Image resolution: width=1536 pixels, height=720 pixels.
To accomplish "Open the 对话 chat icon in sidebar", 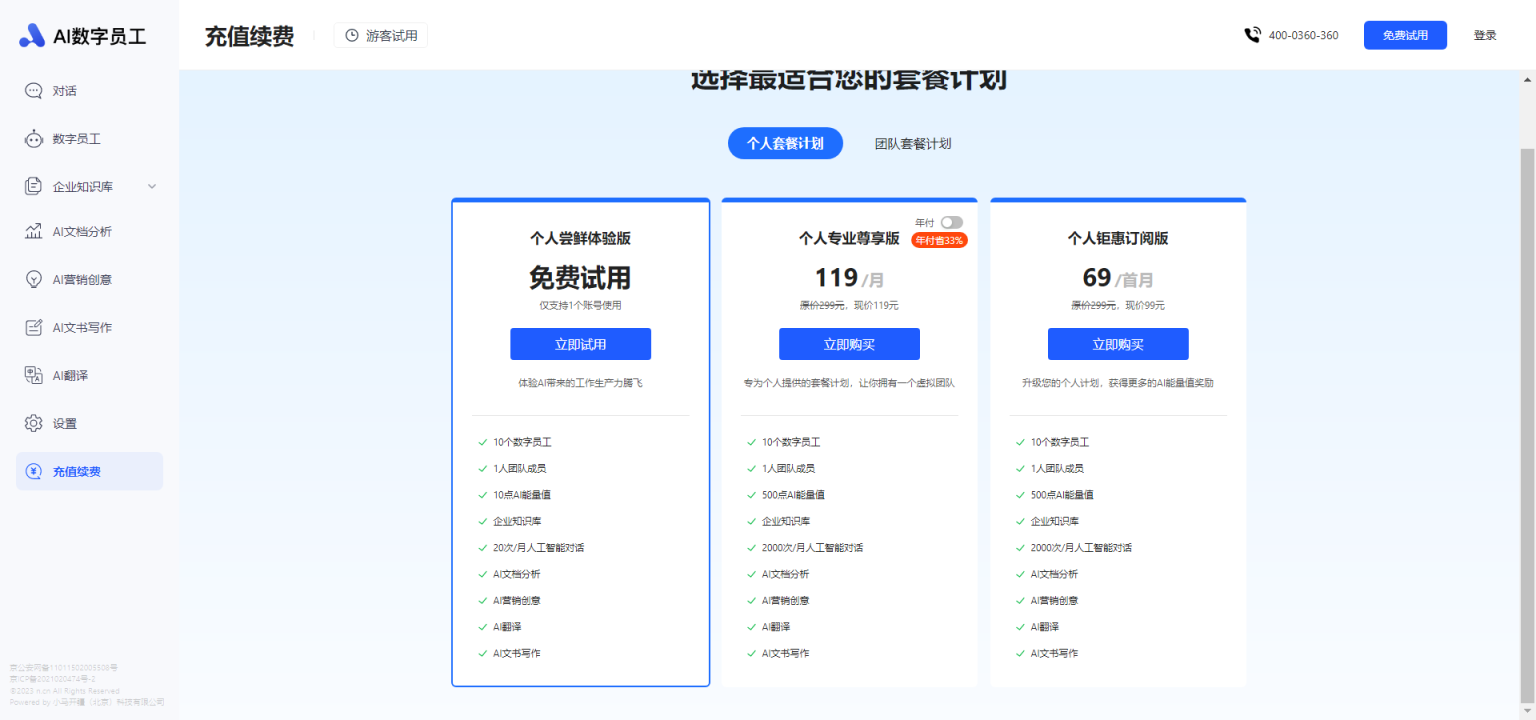I will pyautogui.click(x=33, y=91).
